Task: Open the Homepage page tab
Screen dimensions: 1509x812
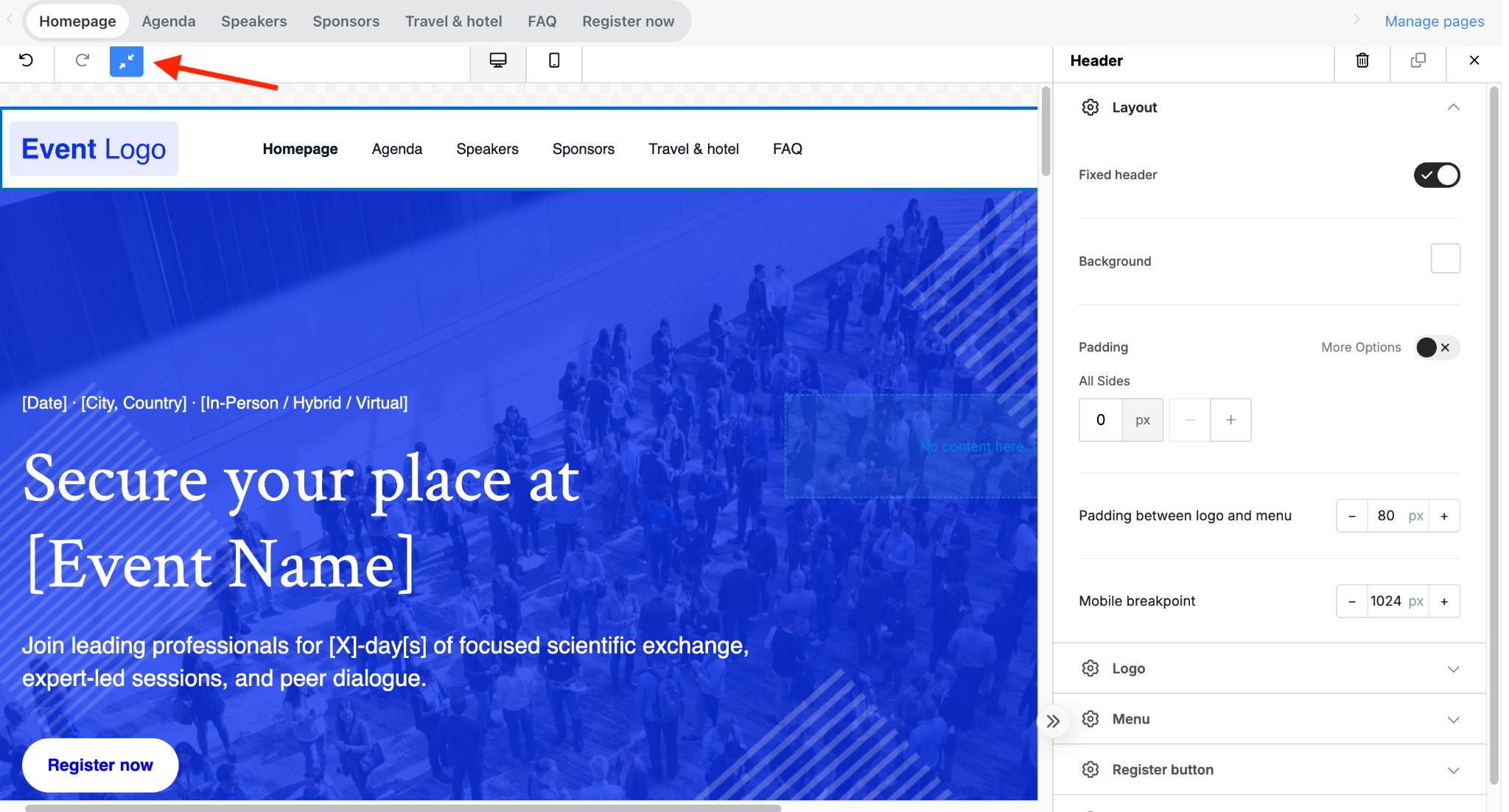Action: coord(77,21)
